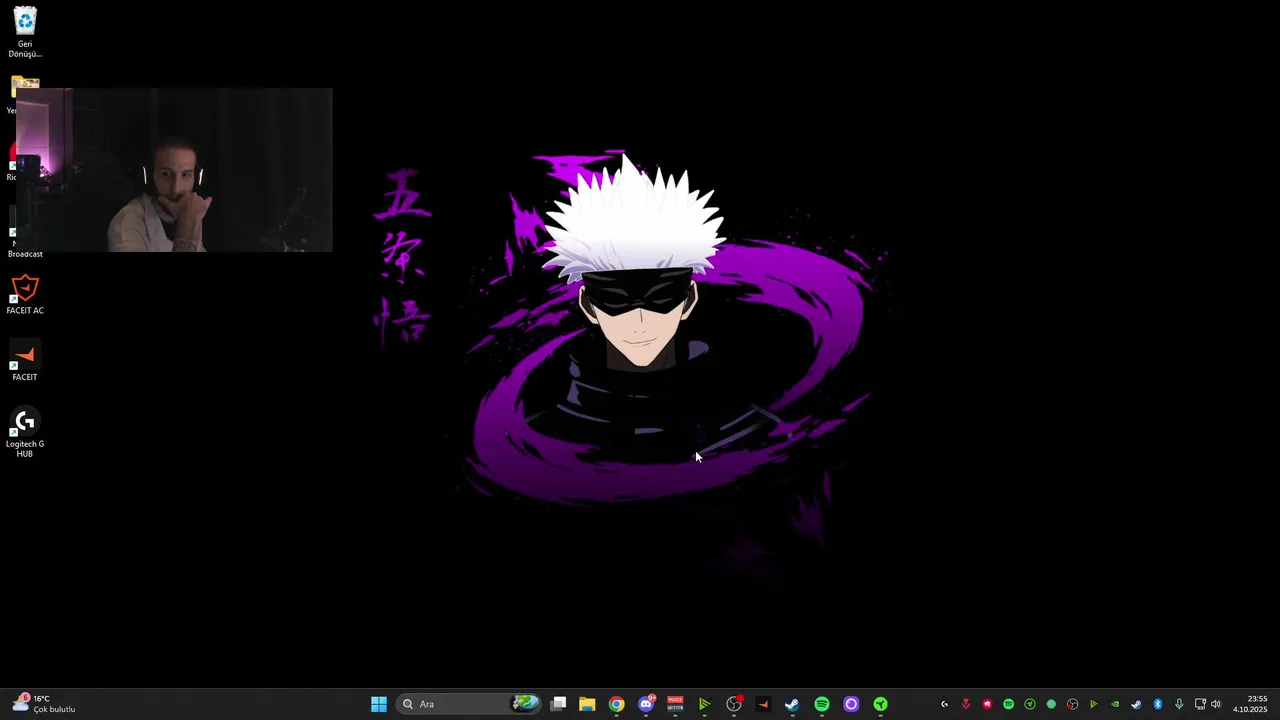The height and width of the screenshot is (720, 1280).
Task: Click the OBS tray icon
Action: pyautogui.click(x=1073, y=704)
